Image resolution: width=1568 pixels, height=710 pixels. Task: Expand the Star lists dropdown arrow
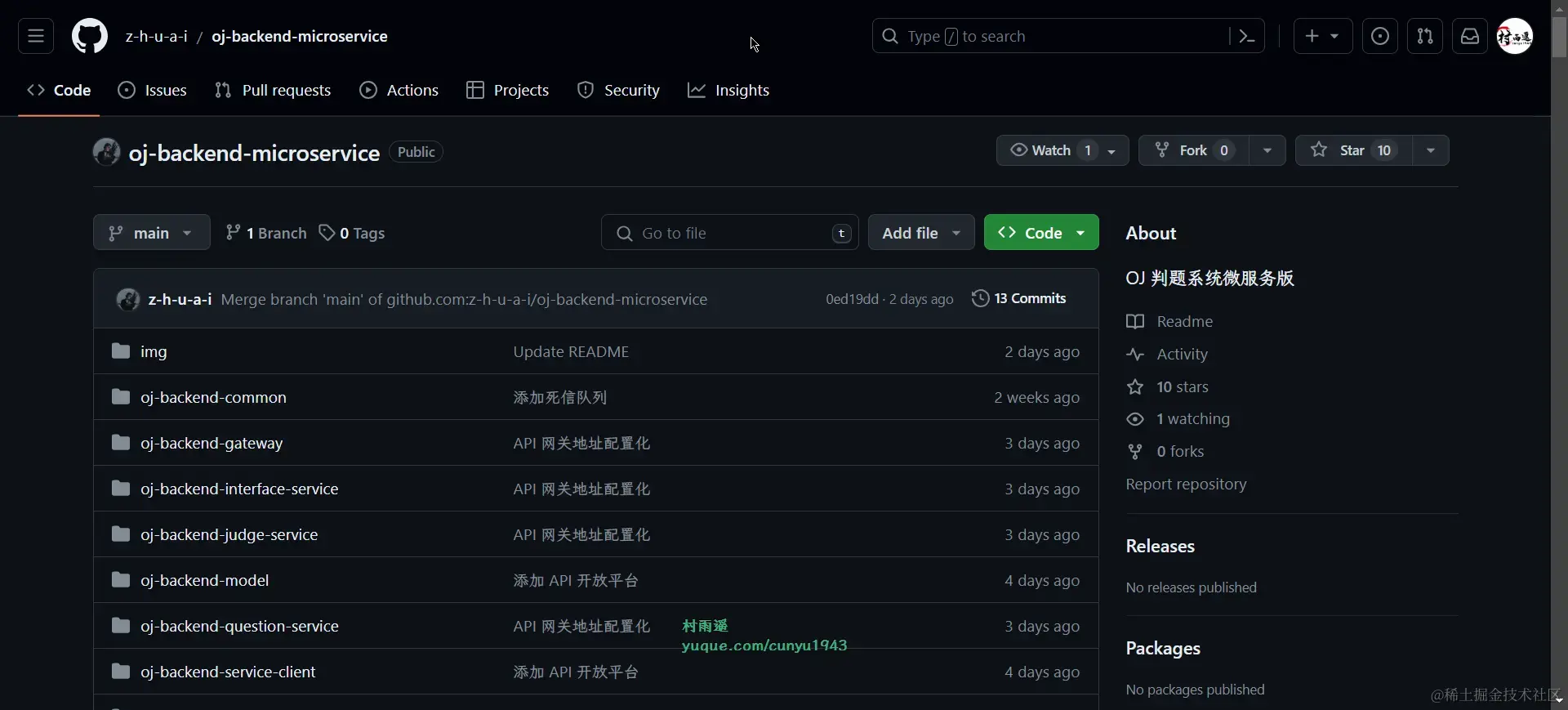(1431, 150)
